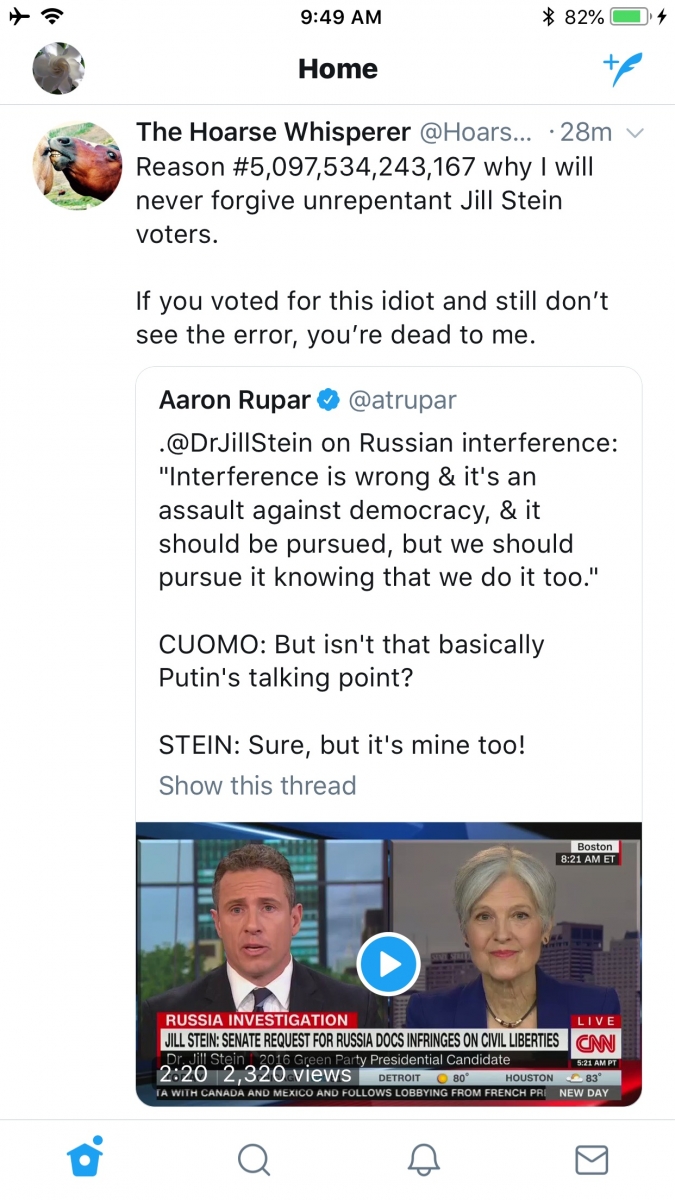Tap your profile avatar in the header
The width and height of the screenshot is (675, 1200).
[x=59, y=69]
